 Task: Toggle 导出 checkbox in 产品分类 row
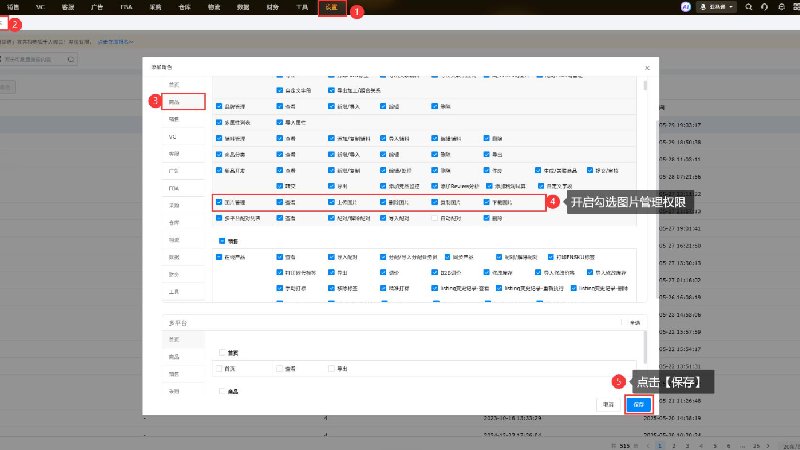pos(486,154)
